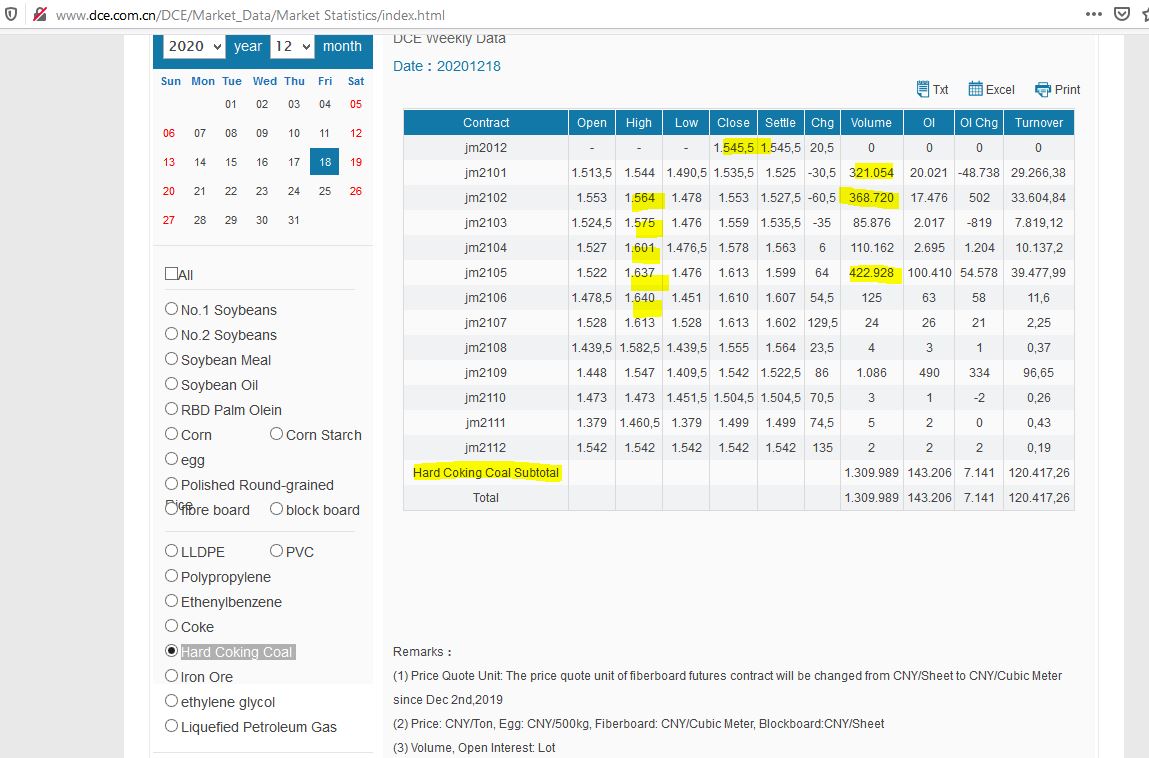Export table to Excel

point(991,89)
